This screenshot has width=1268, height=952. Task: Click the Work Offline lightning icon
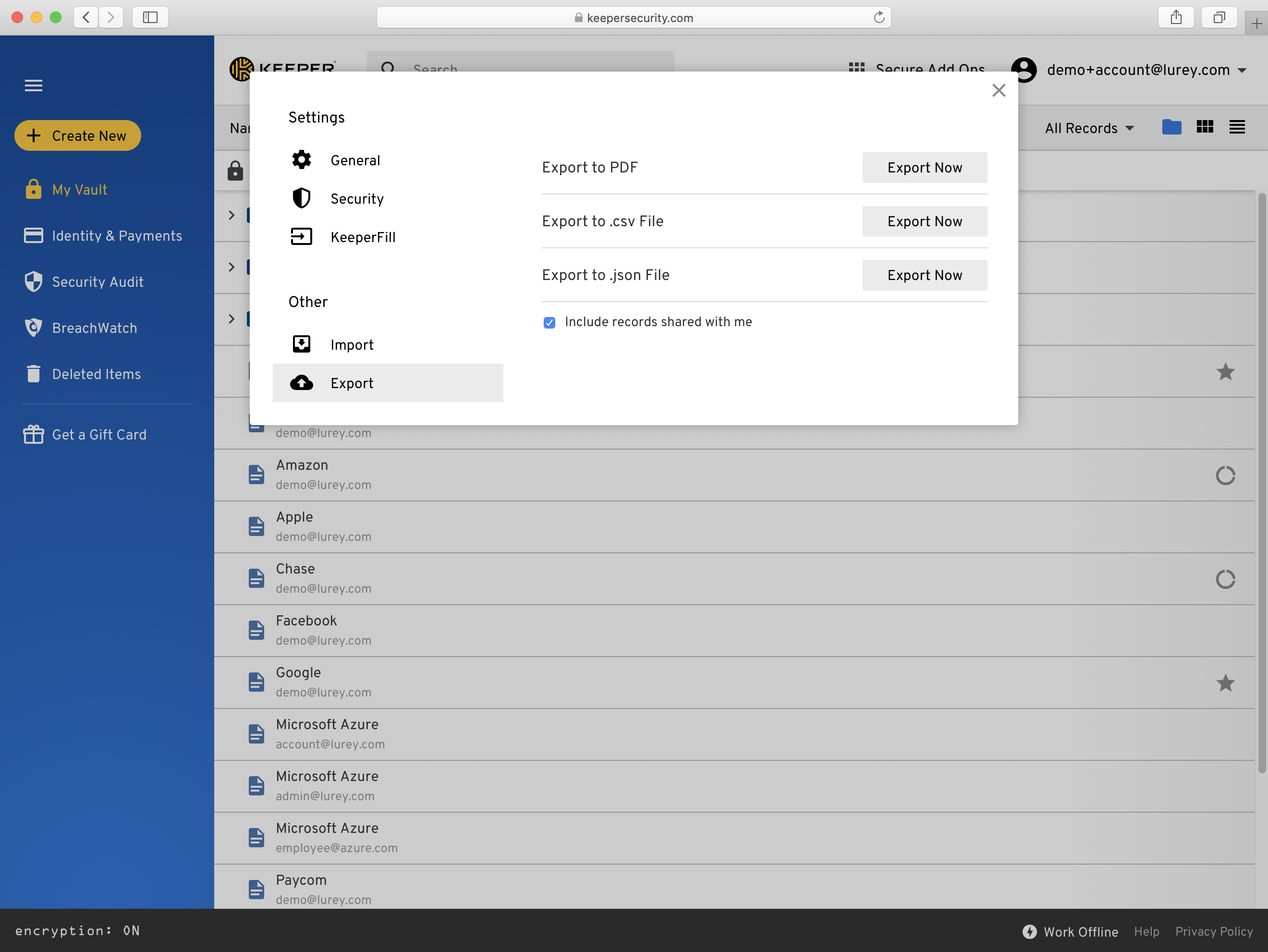(x=1030, y=931)
